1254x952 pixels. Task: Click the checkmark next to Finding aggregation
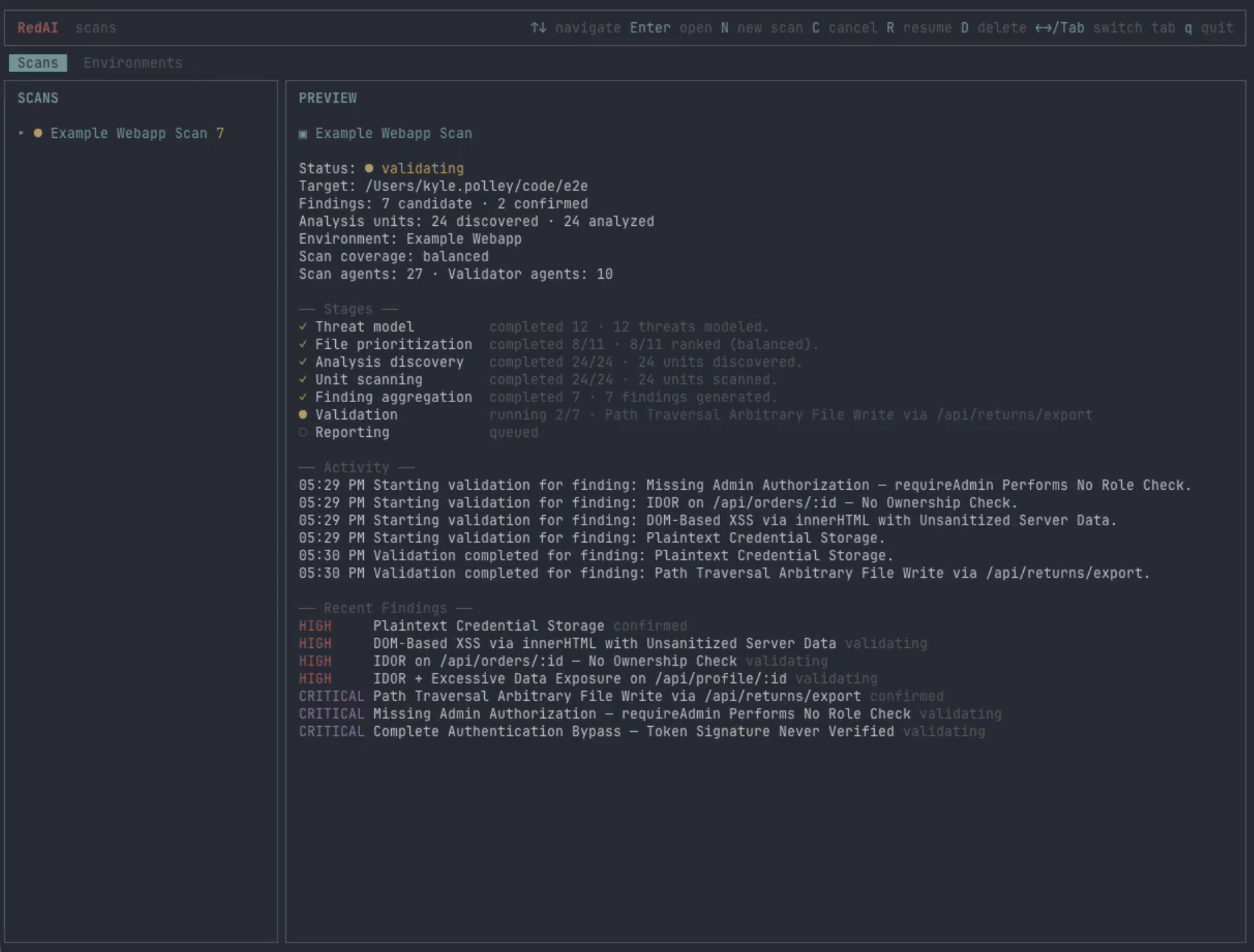click(303, 397)
